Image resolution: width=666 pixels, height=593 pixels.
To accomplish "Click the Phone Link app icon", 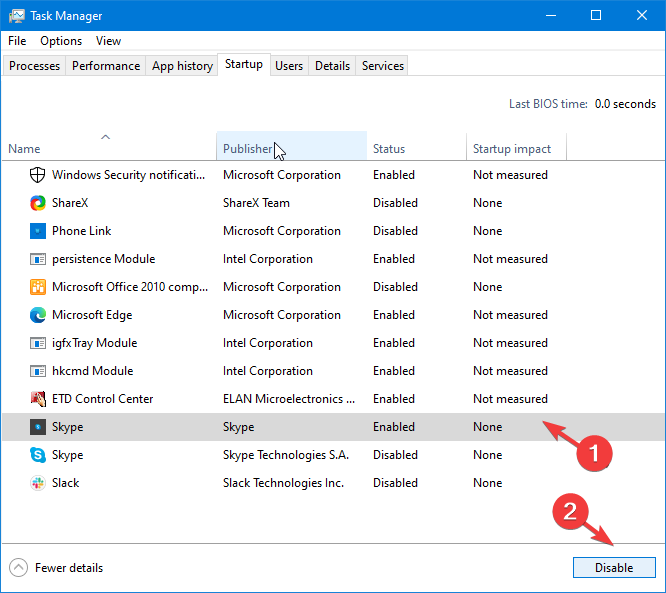I will (x=37, y=231).
